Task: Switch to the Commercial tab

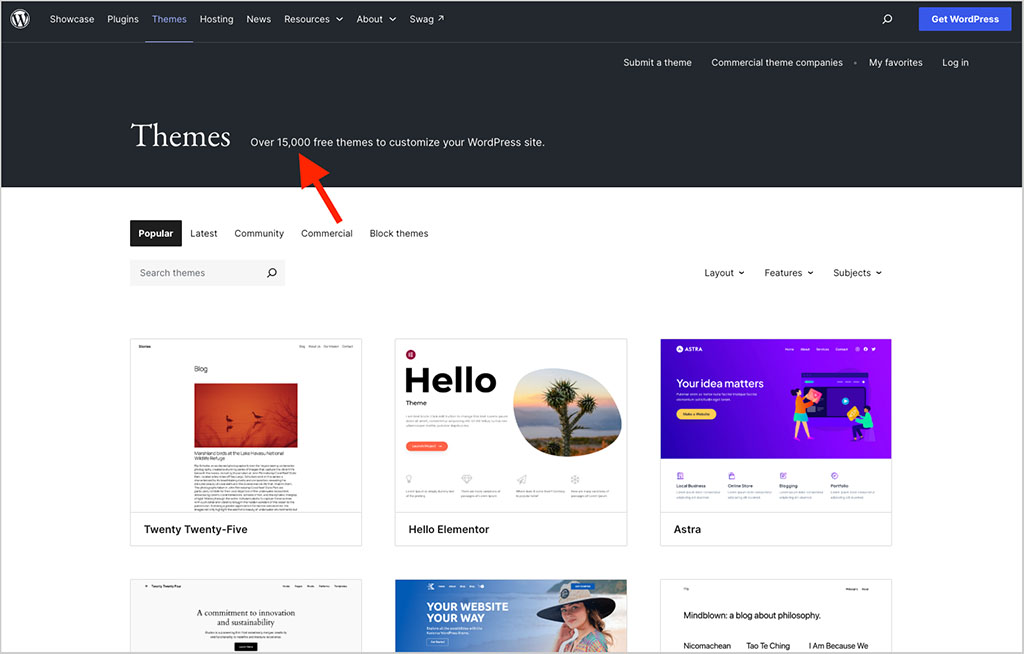Action: point(327,233)
